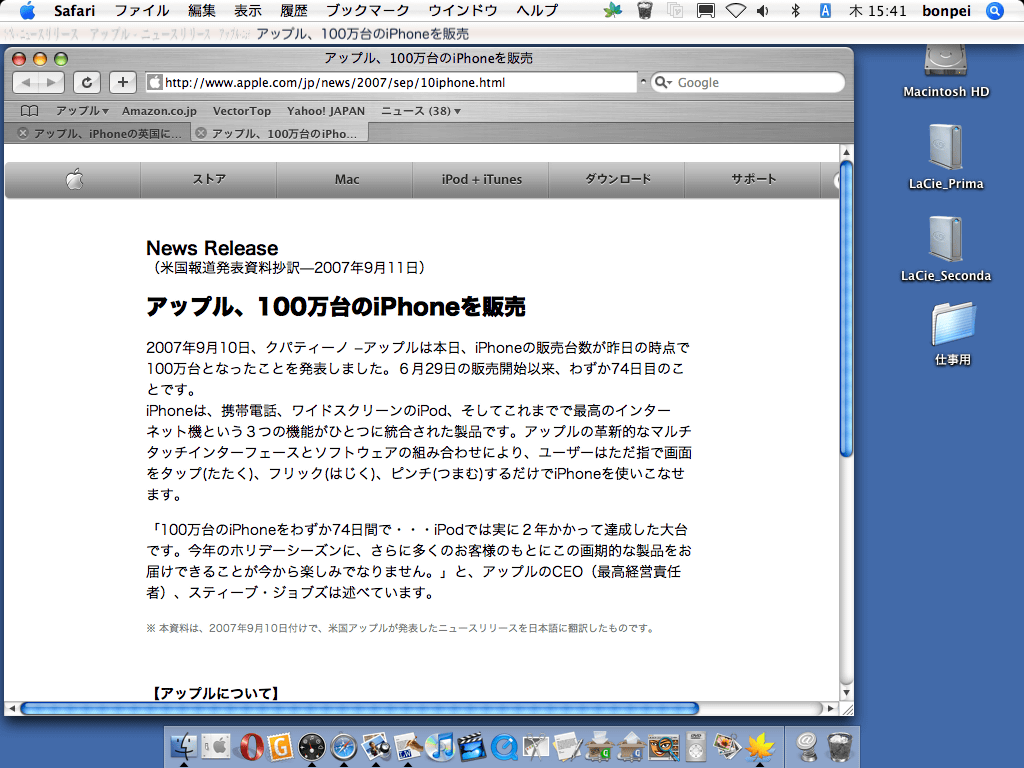Open iMovie clapperboard icon in Dock

tap(472, 746)
